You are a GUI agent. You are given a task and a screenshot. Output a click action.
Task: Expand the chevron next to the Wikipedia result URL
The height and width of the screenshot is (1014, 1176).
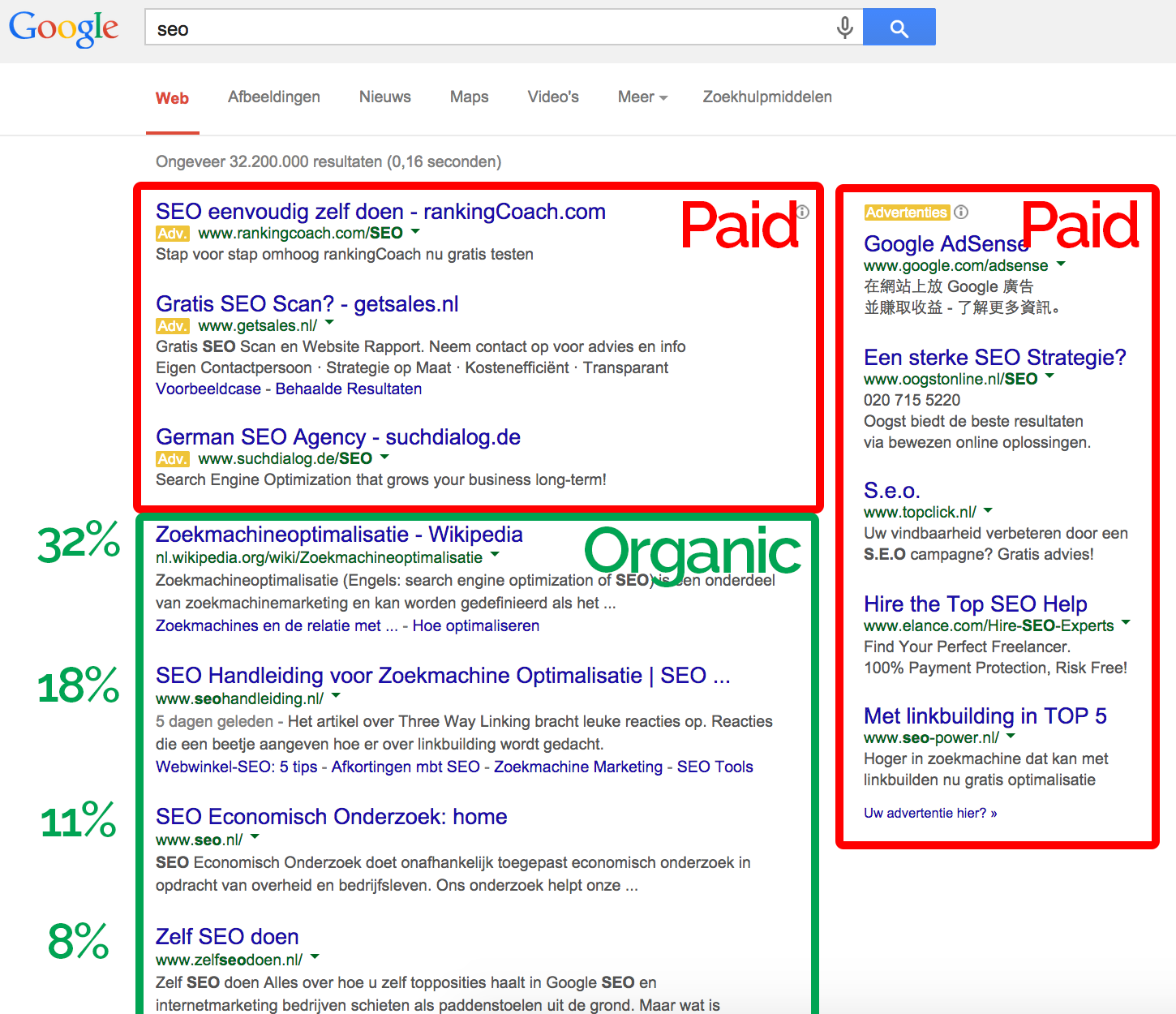pos(496,556)
